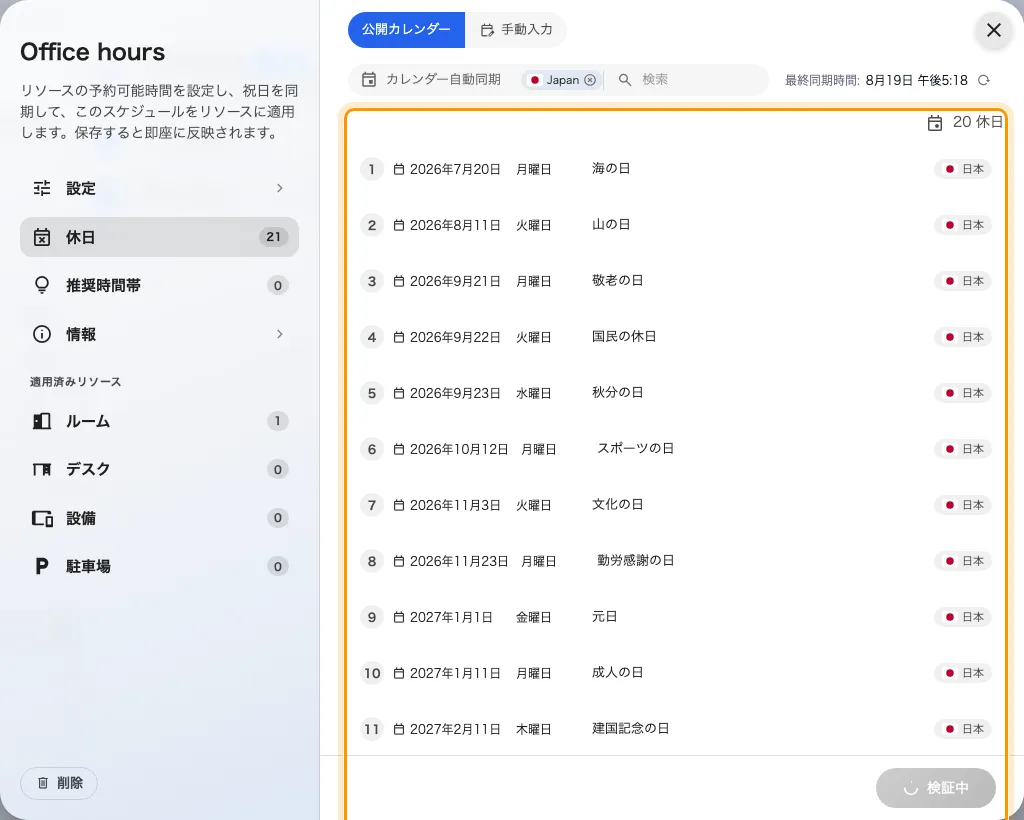Image resolution: width=1024 pixels, height=820 pixels.
Task: Click the 休日 calendar-x icon
Action: [x=42, y=237]
